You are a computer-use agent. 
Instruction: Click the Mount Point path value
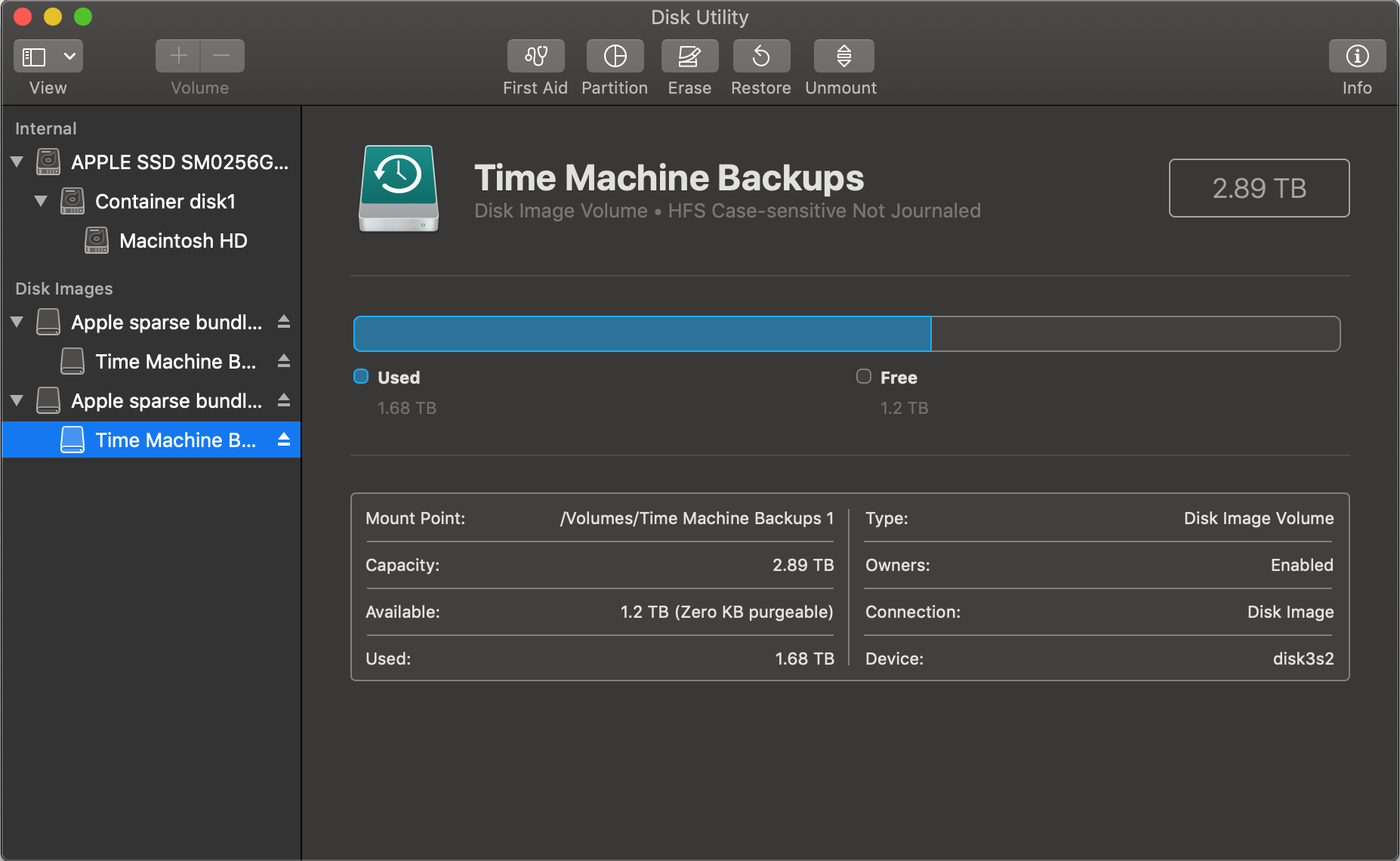click(x=696, y=518)
